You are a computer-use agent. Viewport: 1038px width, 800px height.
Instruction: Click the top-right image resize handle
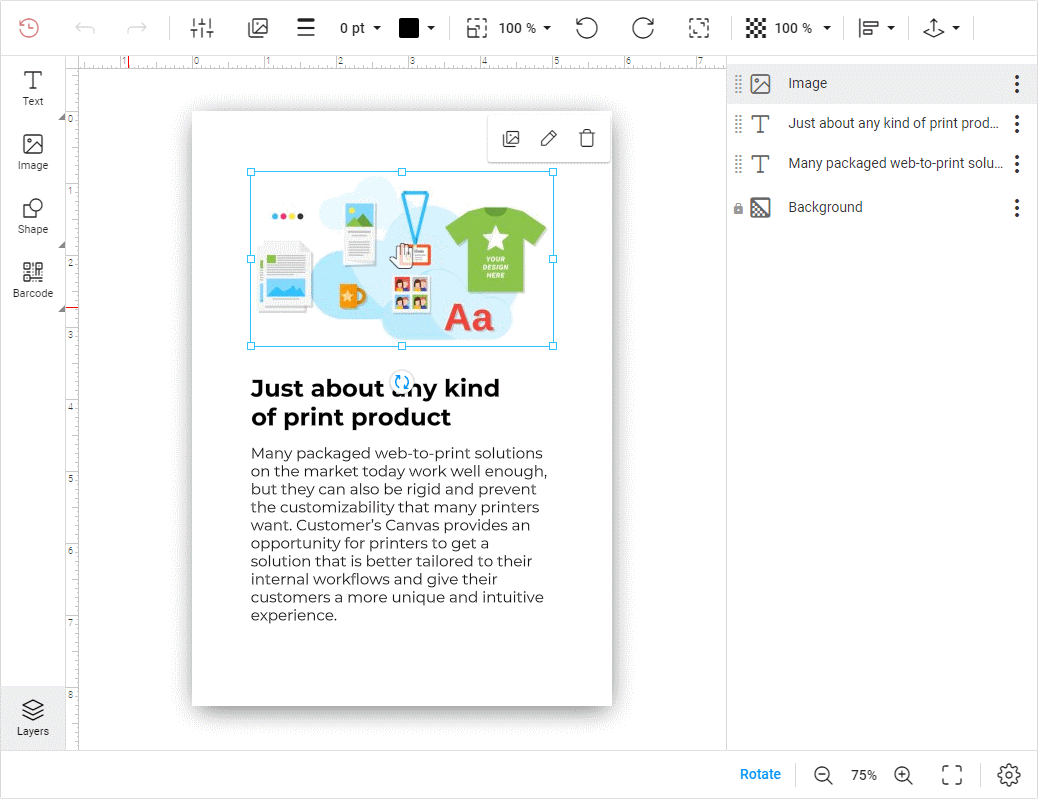coord(553,172)
